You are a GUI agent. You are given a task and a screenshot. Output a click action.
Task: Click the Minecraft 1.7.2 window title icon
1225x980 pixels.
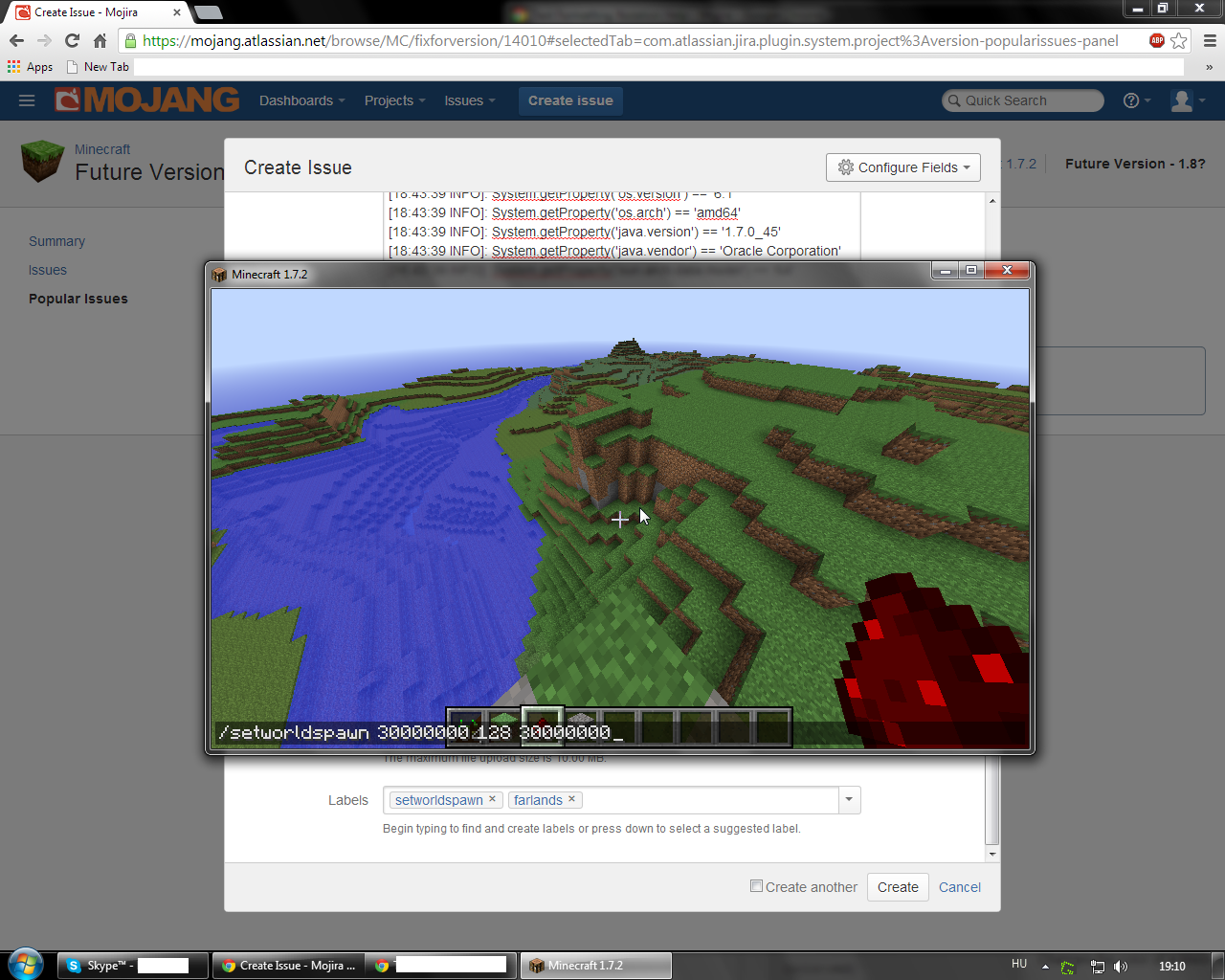[219, 275]
